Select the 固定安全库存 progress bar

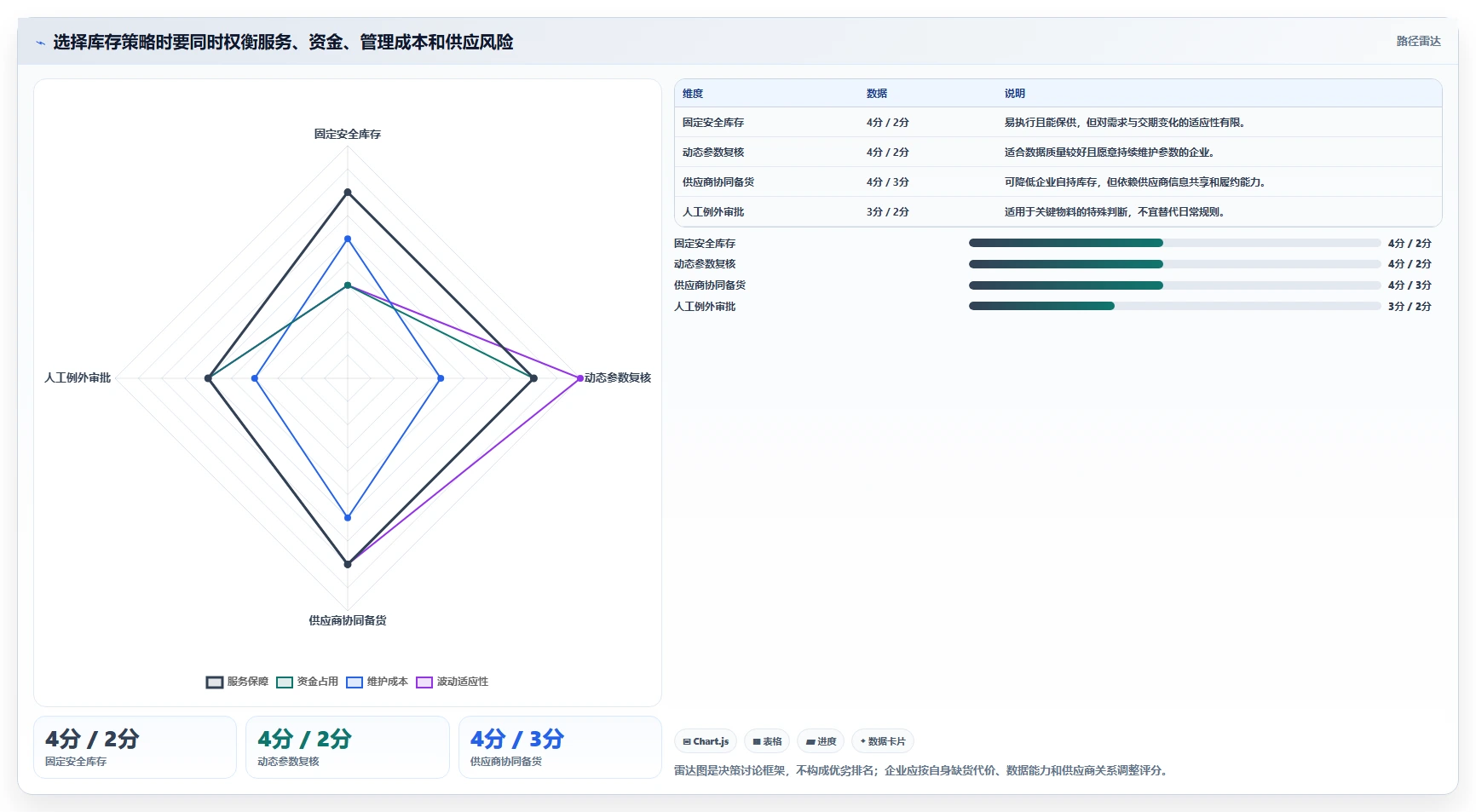pos(1174,243)
